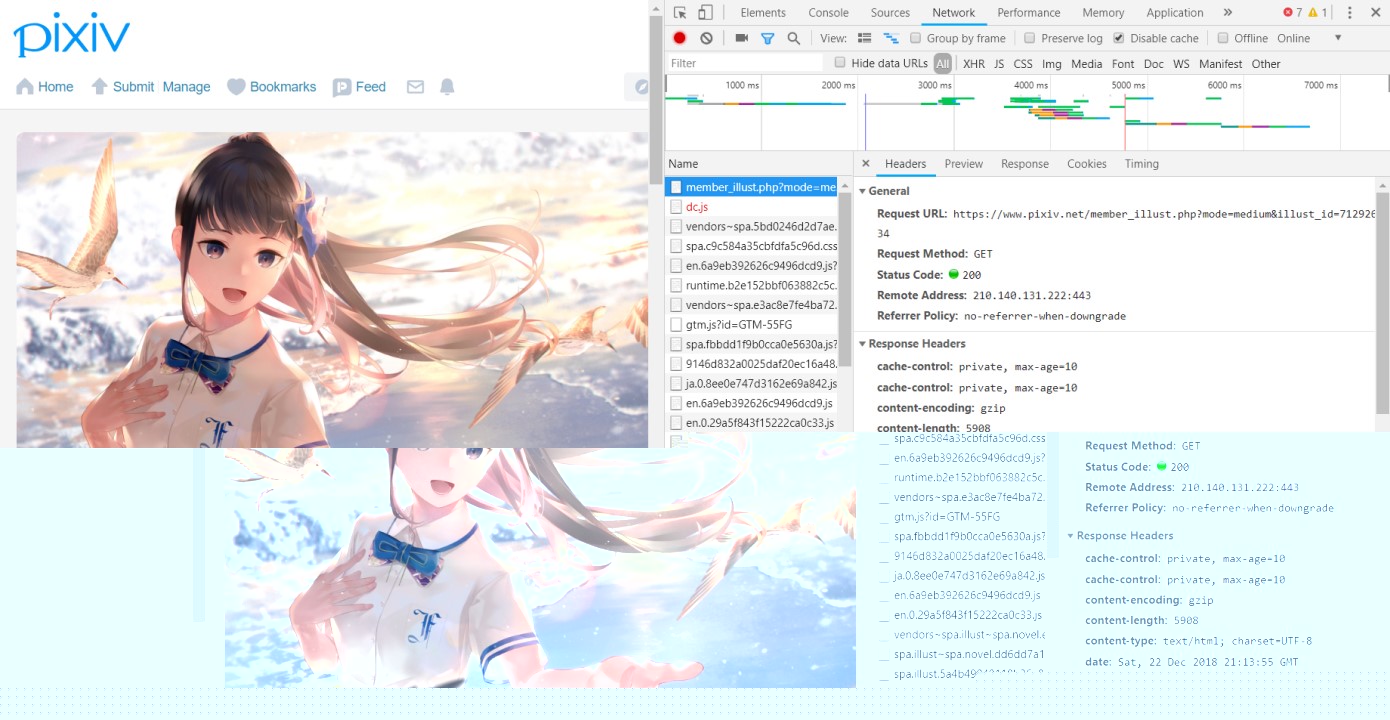Open the Performance tab

pos(1029,13)
